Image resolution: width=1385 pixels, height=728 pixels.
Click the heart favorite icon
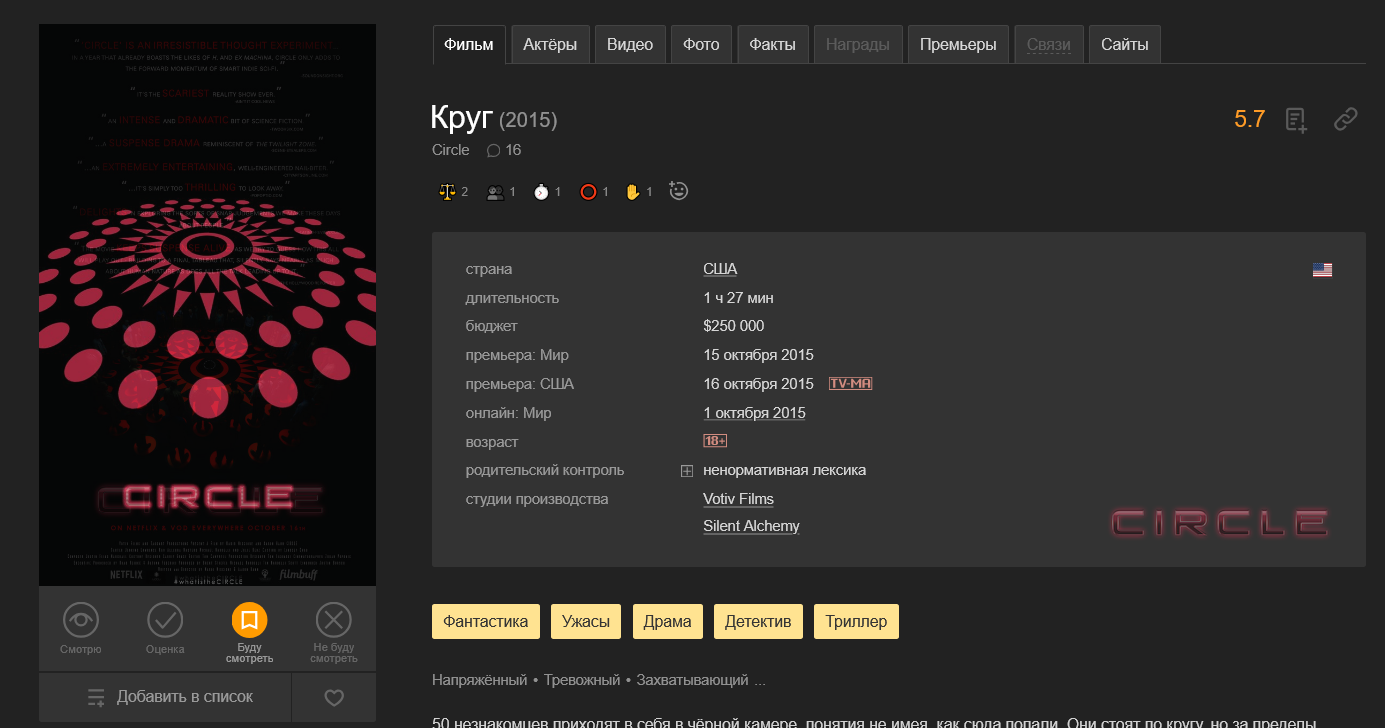(335, 697)
